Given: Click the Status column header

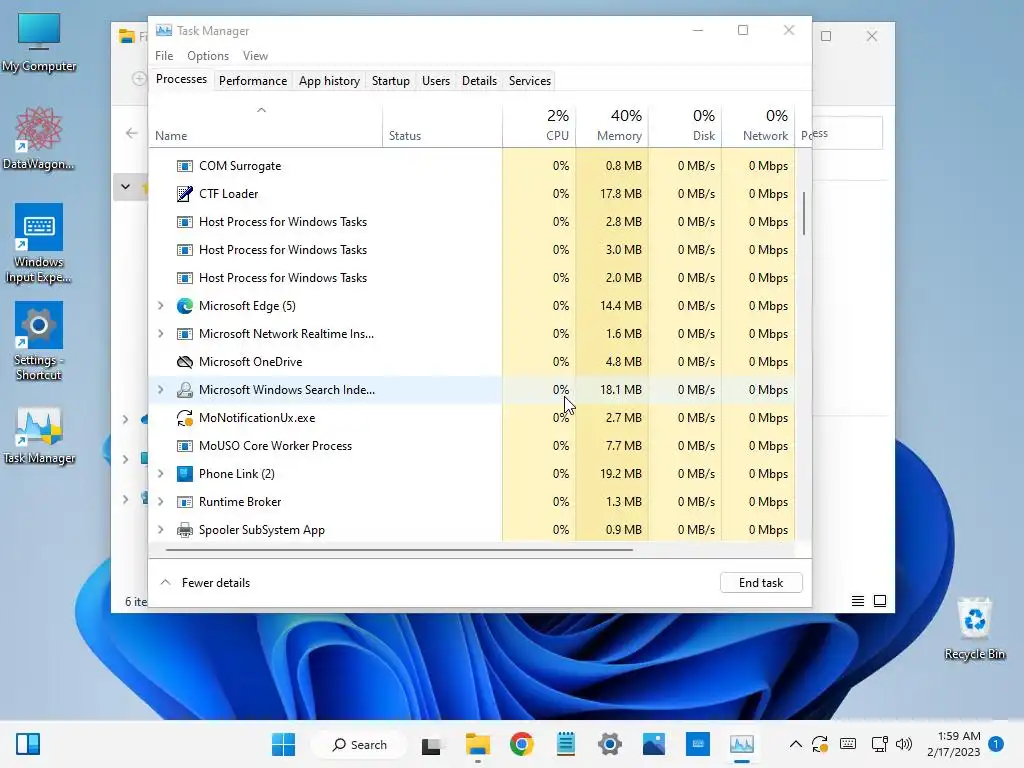Looking at the screenshot, I should [x=442, y=125].
